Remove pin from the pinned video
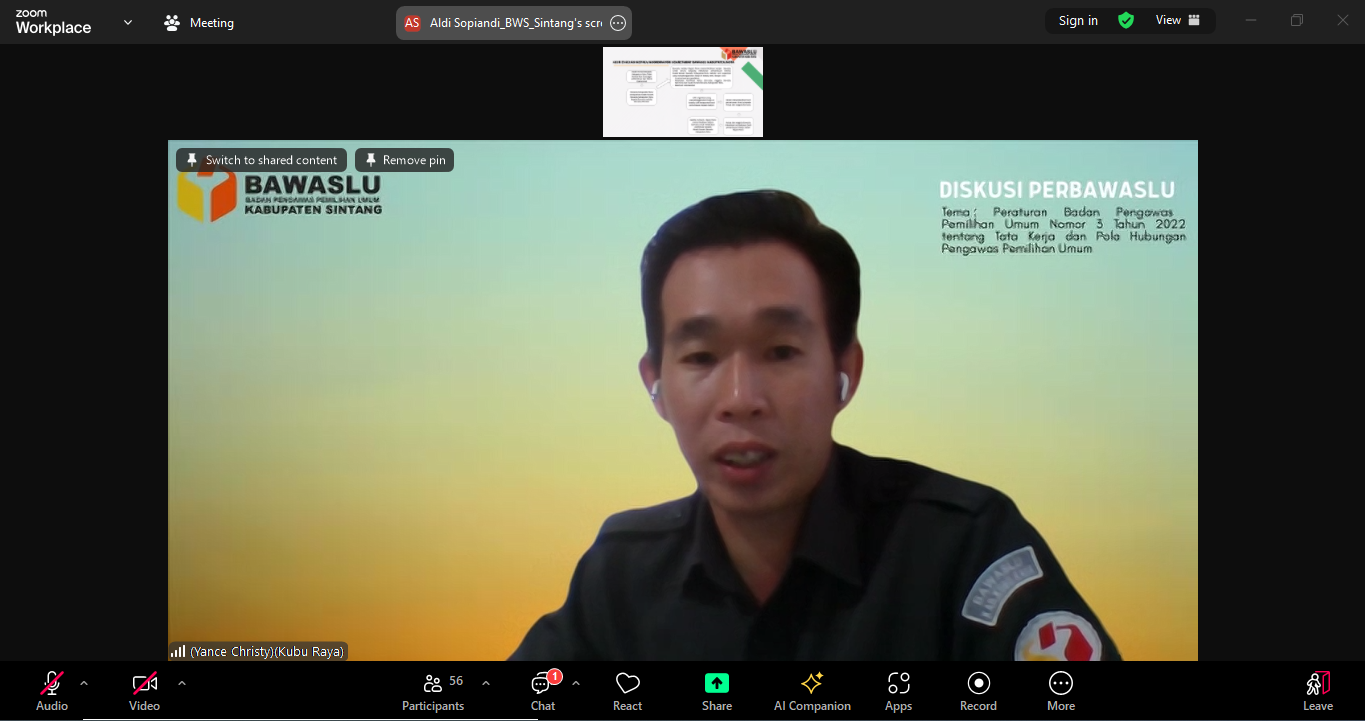1365x721 pixels. (x=404, y=160)
